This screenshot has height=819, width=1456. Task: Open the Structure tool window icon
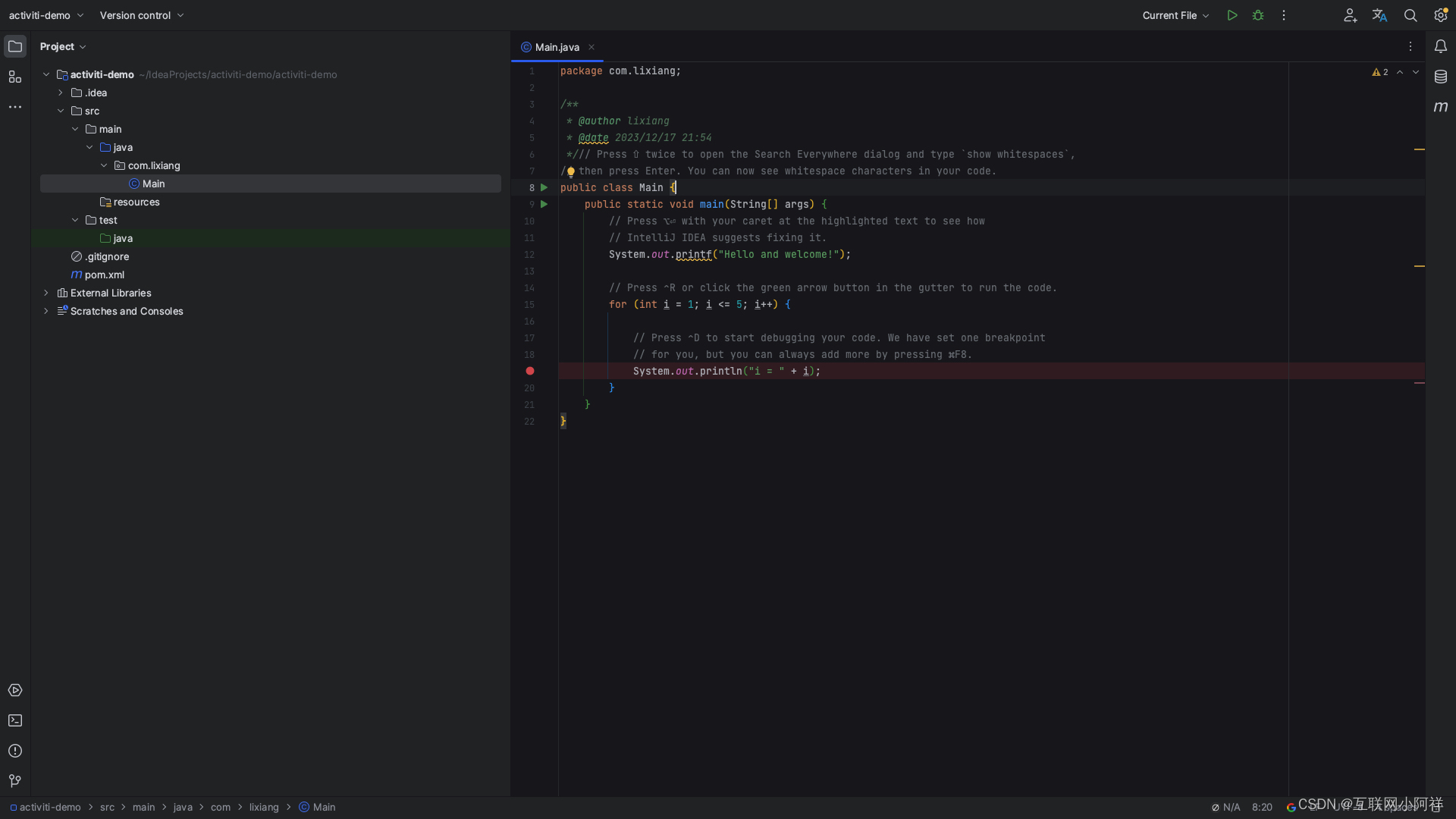[15, 77]
